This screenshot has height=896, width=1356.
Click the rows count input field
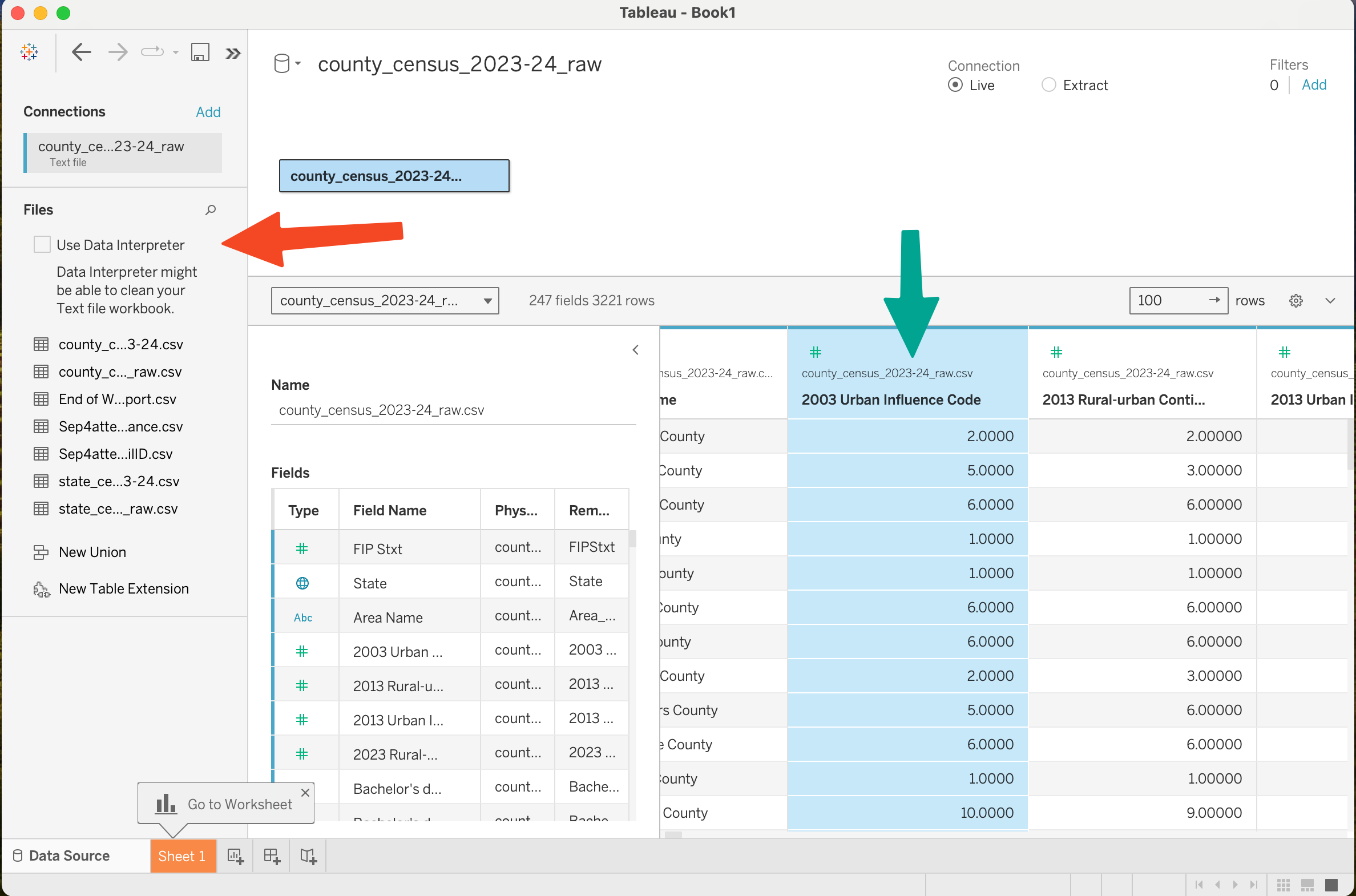[x=1179, y=301]
